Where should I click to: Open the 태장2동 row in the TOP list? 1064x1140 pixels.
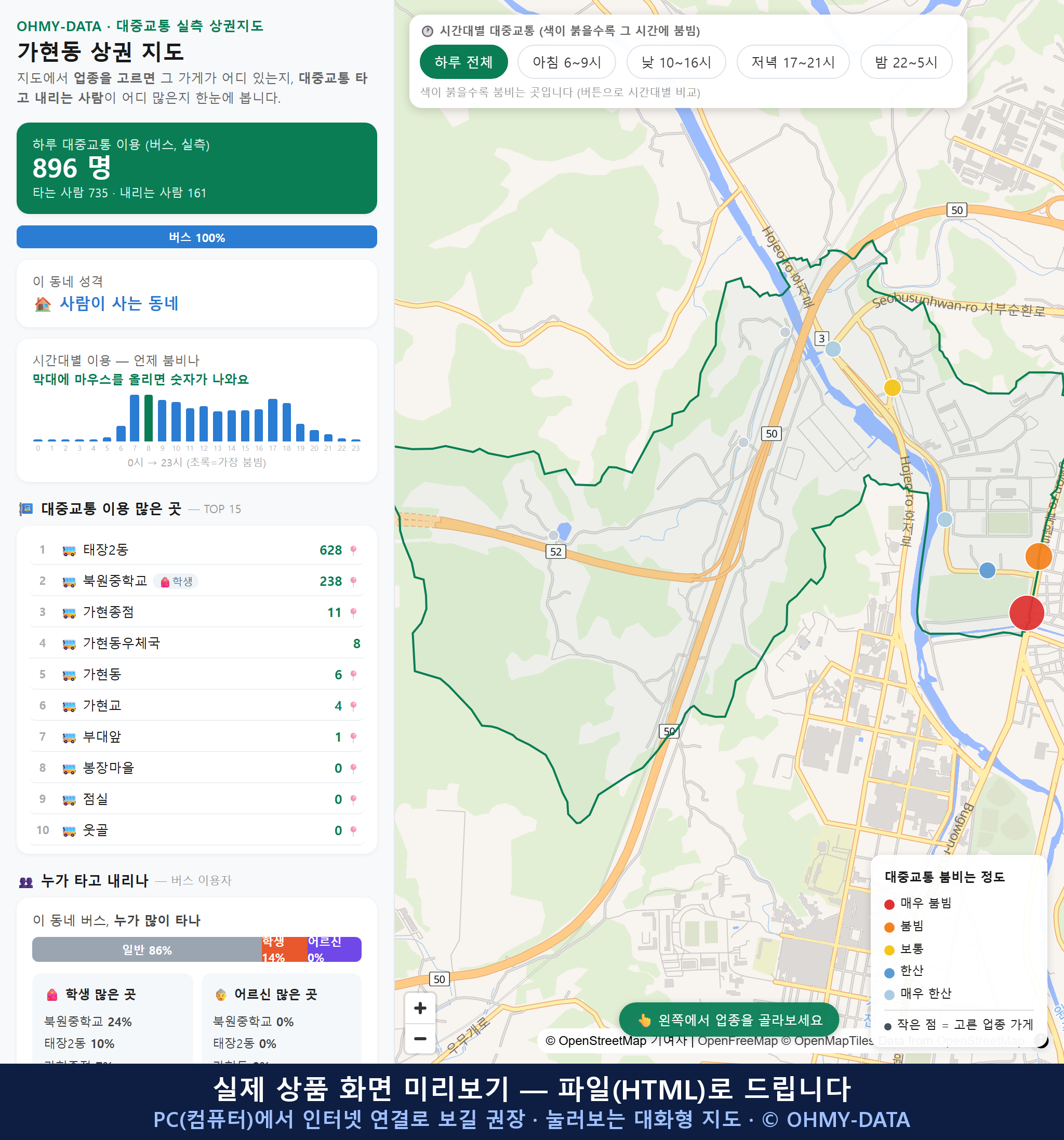coord(197,550)
